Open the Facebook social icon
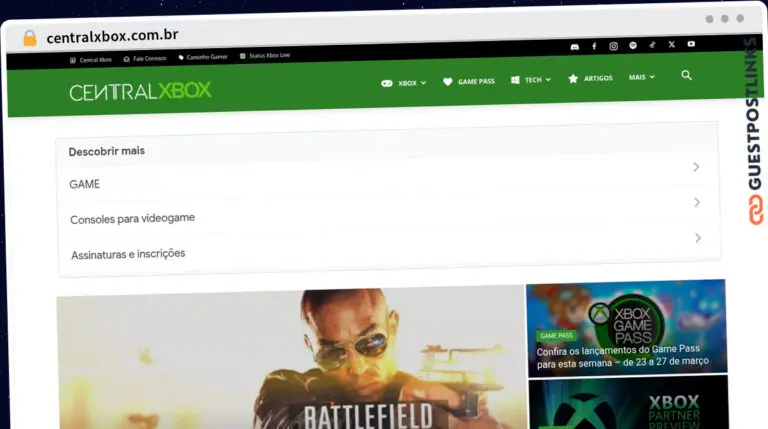Image resolution: width=768 pixels, height=429 pixels. [594, 46]
